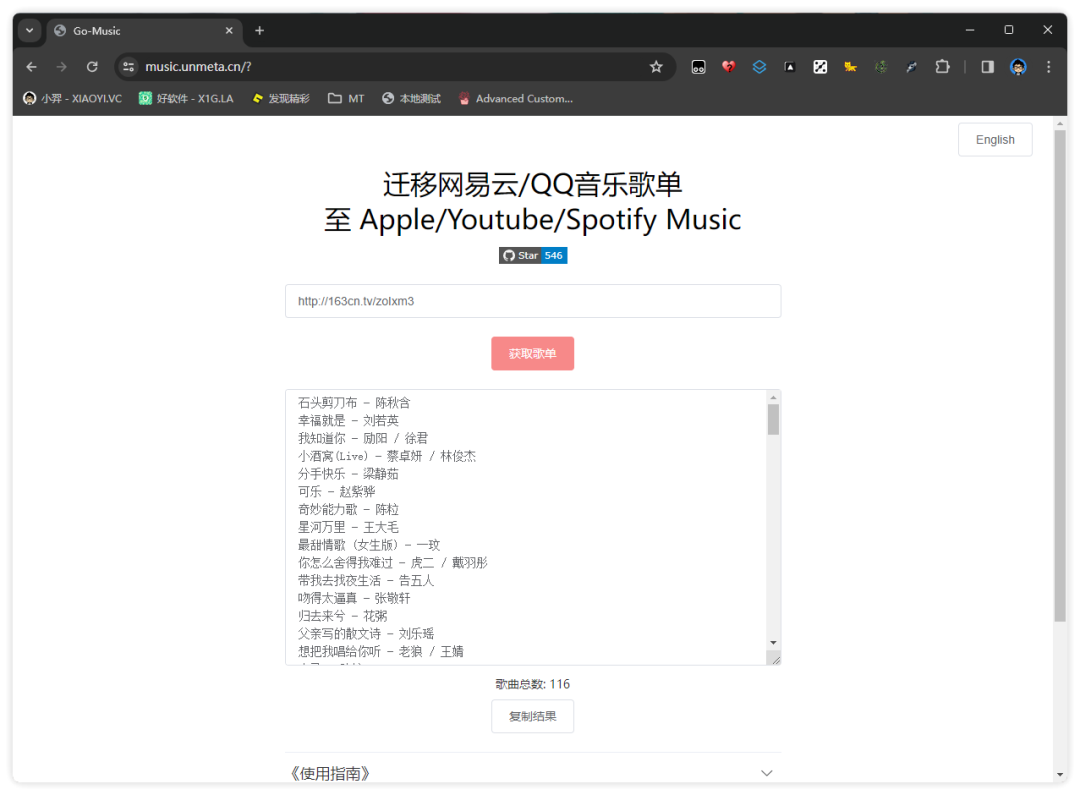Screen dimensions: 1080x795
Task: Click the address bar URL music.unmeta.cn
Action: click(198, 67)
